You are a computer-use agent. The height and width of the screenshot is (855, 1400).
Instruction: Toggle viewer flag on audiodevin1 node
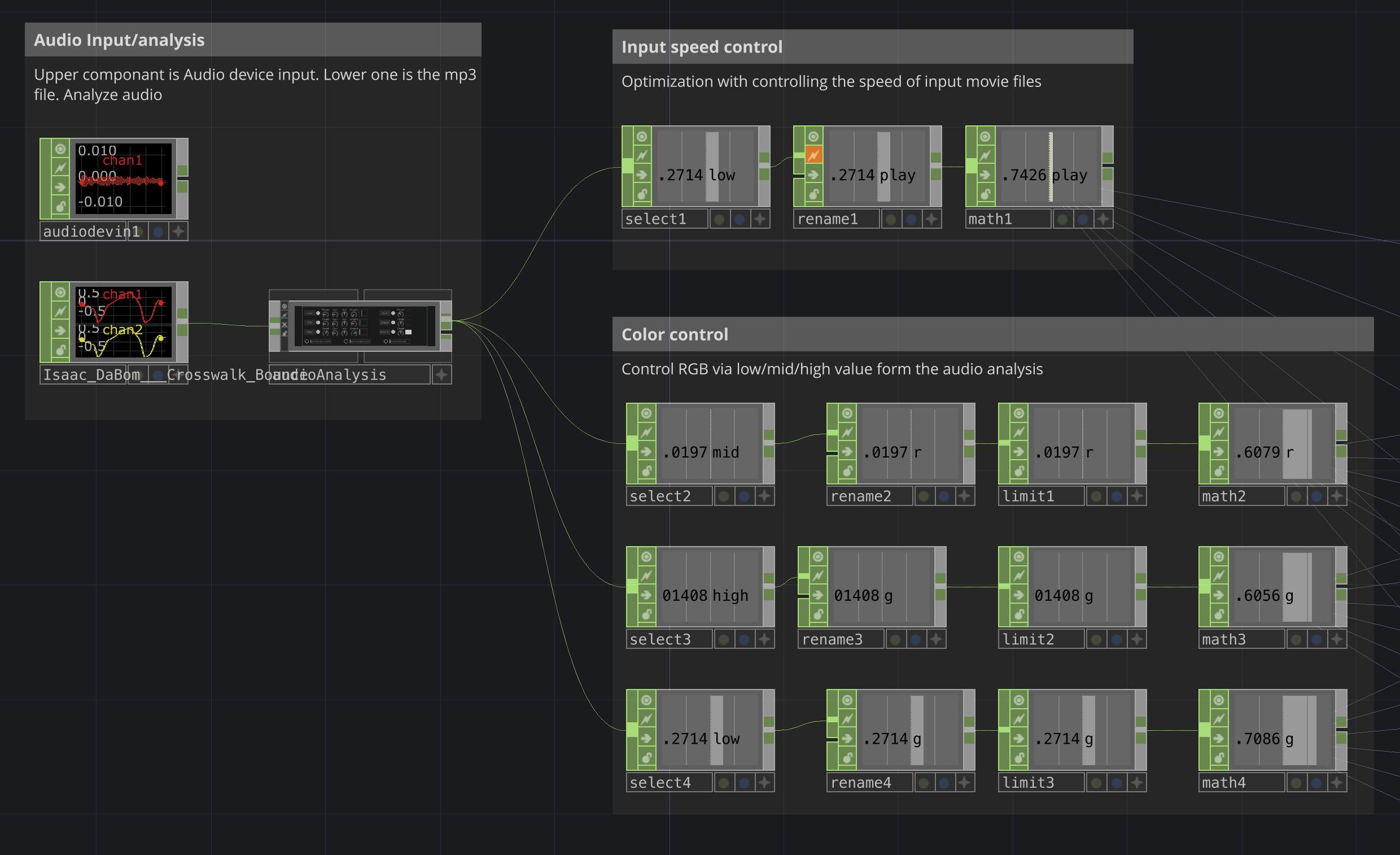click(60, 149)
